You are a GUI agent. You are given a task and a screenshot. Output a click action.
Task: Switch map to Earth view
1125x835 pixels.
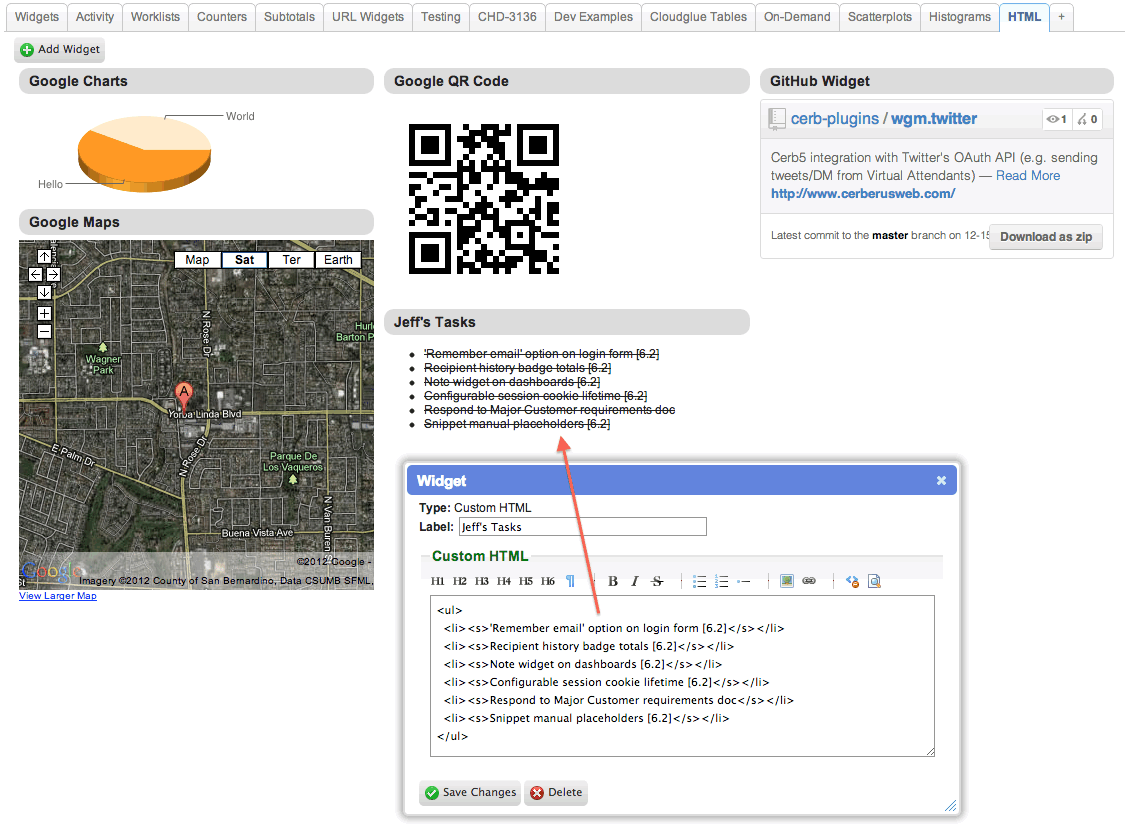pos(338,260)
